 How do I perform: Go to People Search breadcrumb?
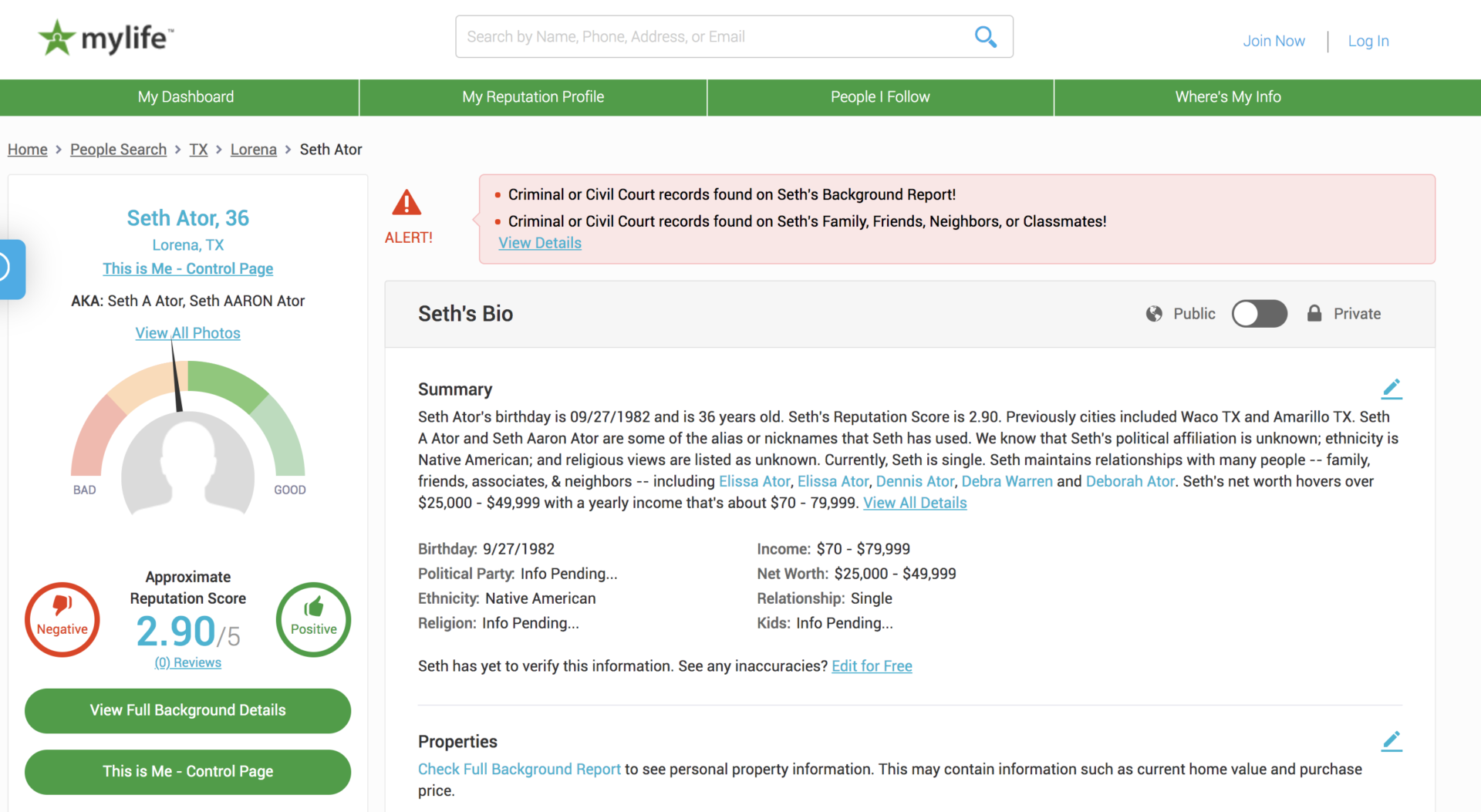(118, 150)
